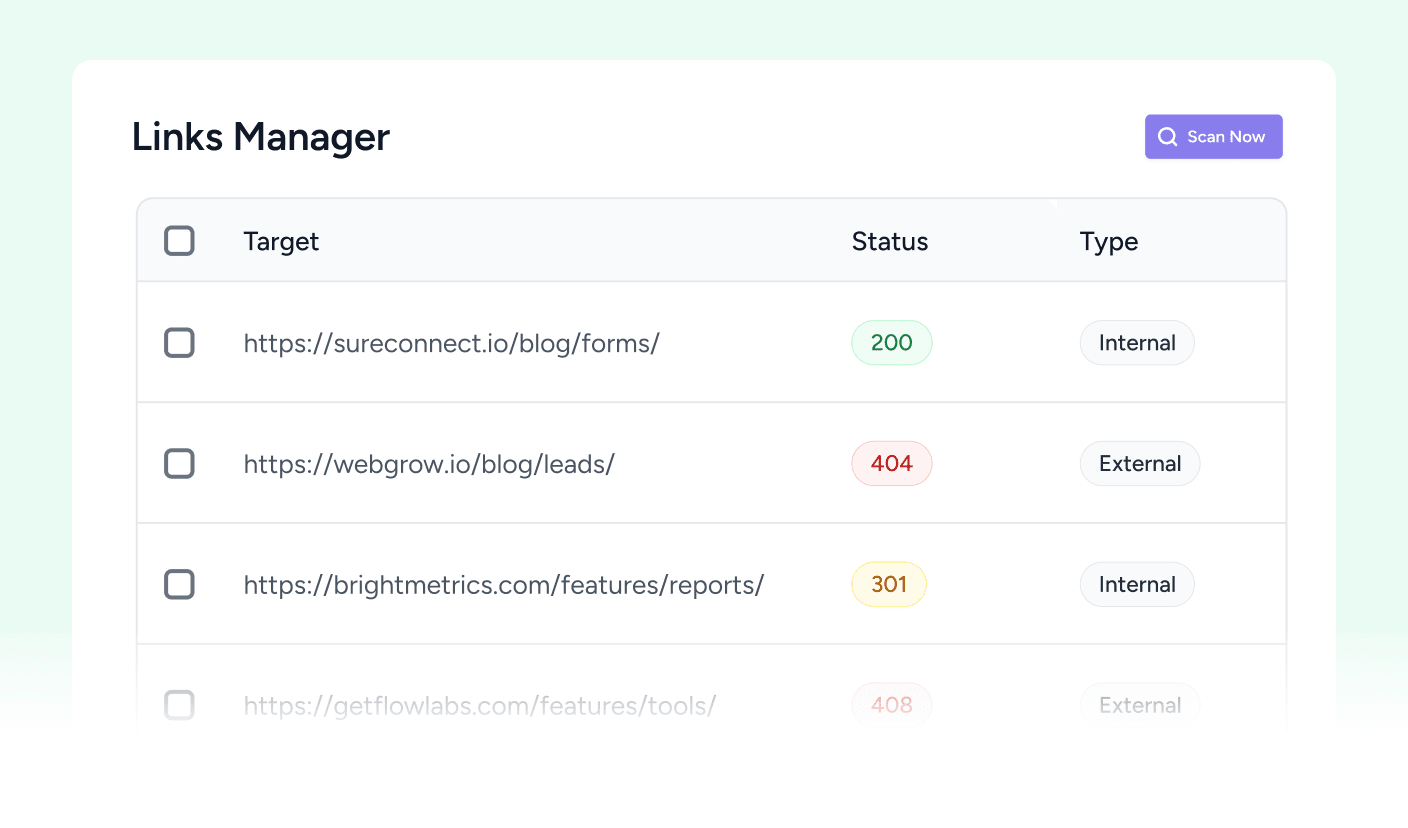Click the External type badge for webgrow.io
The width and height of the screenshot is (1408, 828).
click(x=1140, y=463)
